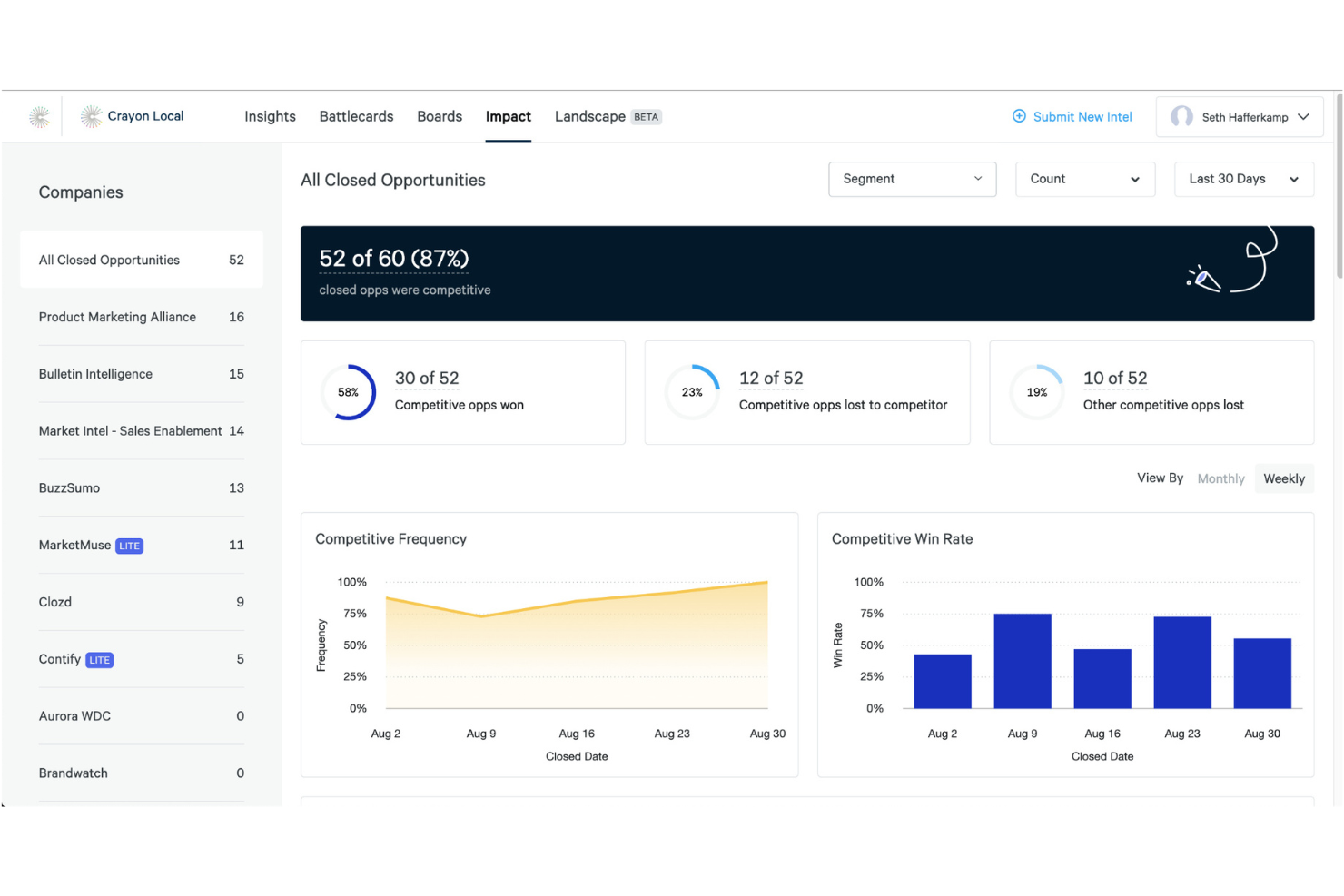Screen dimensions: 1344x896
Task: Click Seth Hafferkamp's avatar icon
Action: [1181, 116]
